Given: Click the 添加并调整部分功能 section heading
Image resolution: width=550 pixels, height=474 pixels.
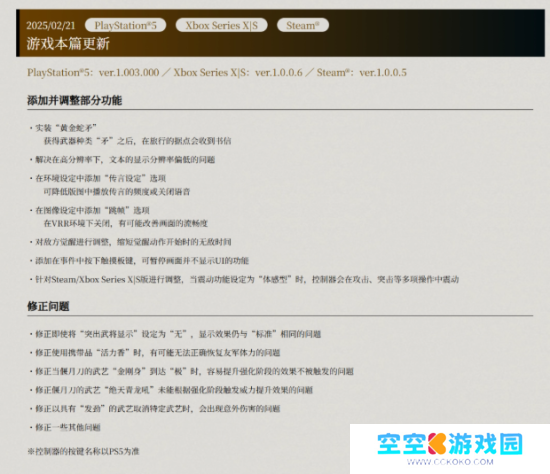Looking at the screenshot, I should tap(74, 101).
